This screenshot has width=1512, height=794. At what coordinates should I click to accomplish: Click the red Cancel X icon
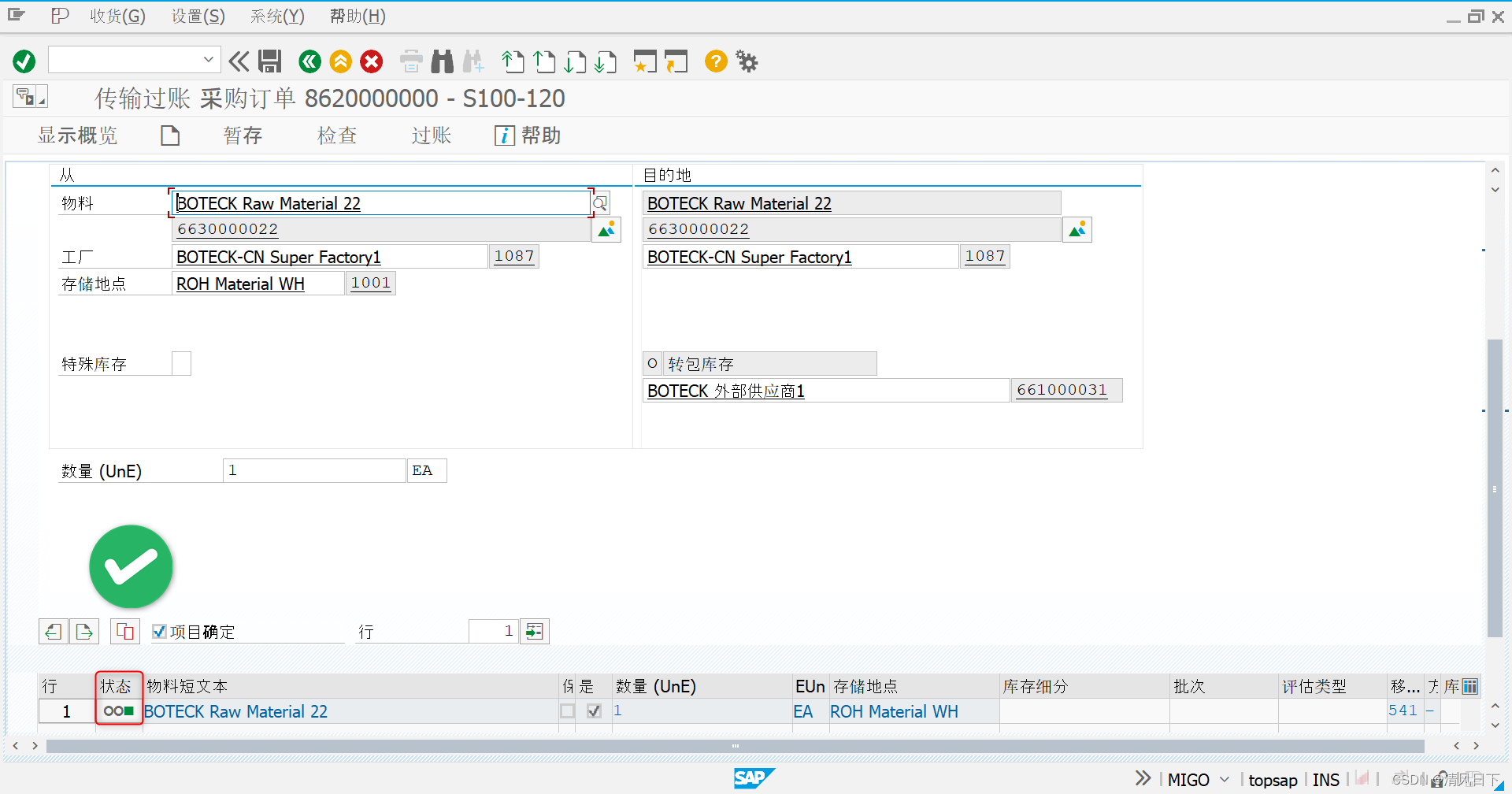(x=372, y=61)
